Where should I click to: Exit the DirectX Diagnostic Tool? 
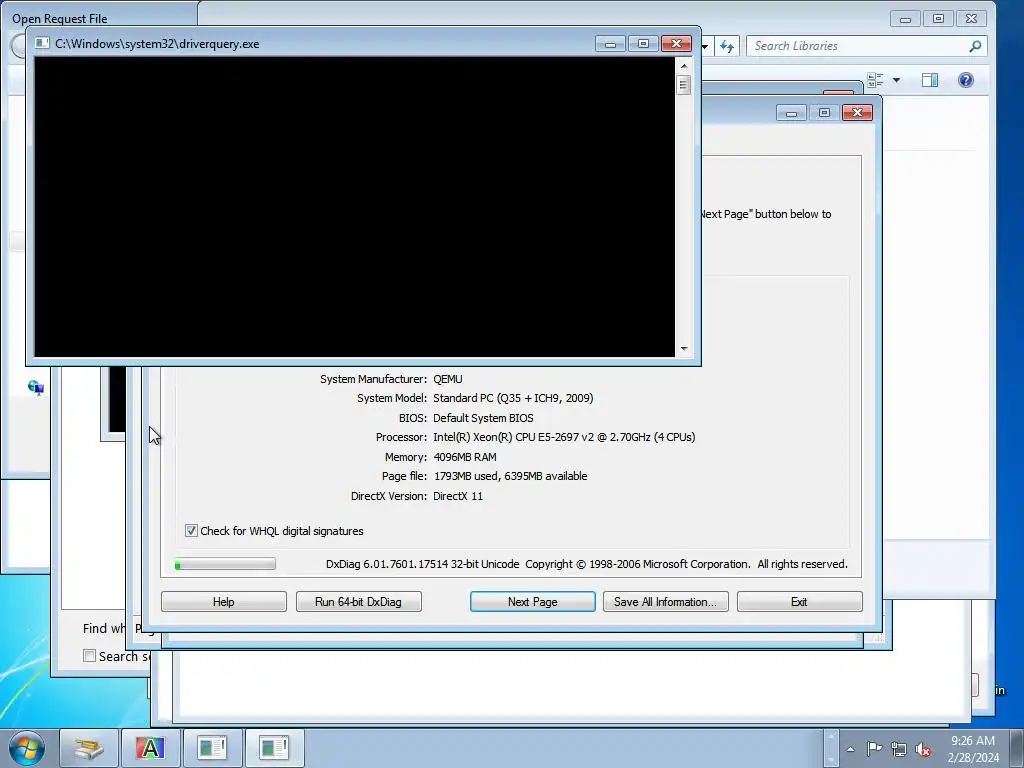tap(799, 601)
